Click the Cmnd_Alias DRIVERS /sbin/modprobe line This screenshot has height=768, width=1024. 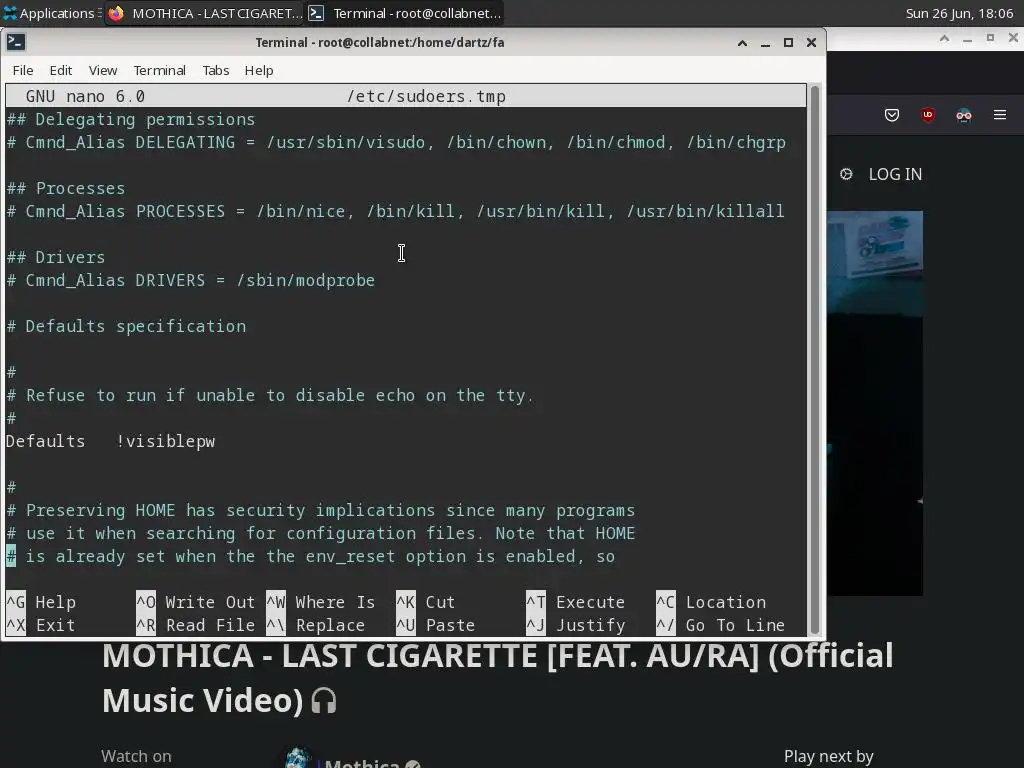[191, 280]
